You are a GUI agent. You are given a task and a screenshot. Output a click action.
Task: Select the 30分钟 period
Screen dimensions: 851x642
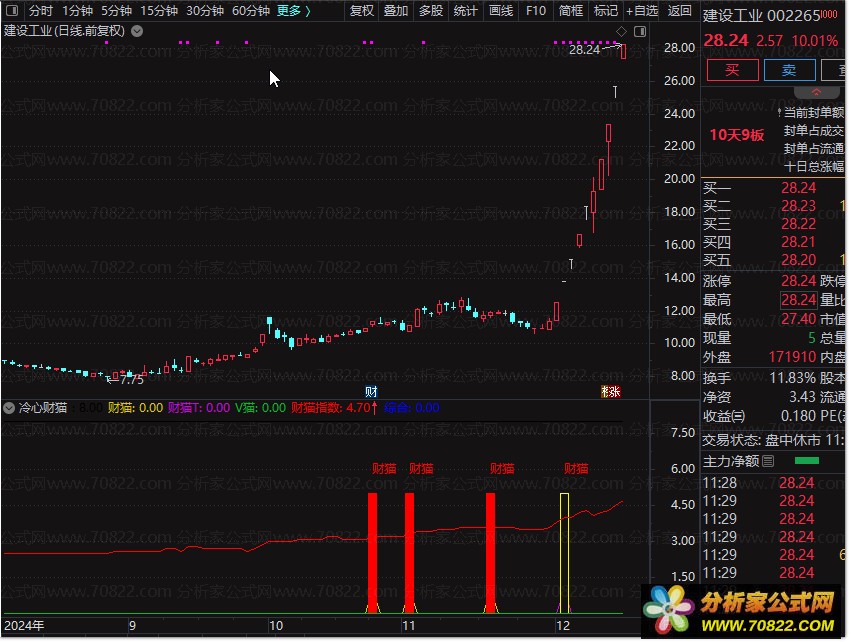click(x=205, y=10)
